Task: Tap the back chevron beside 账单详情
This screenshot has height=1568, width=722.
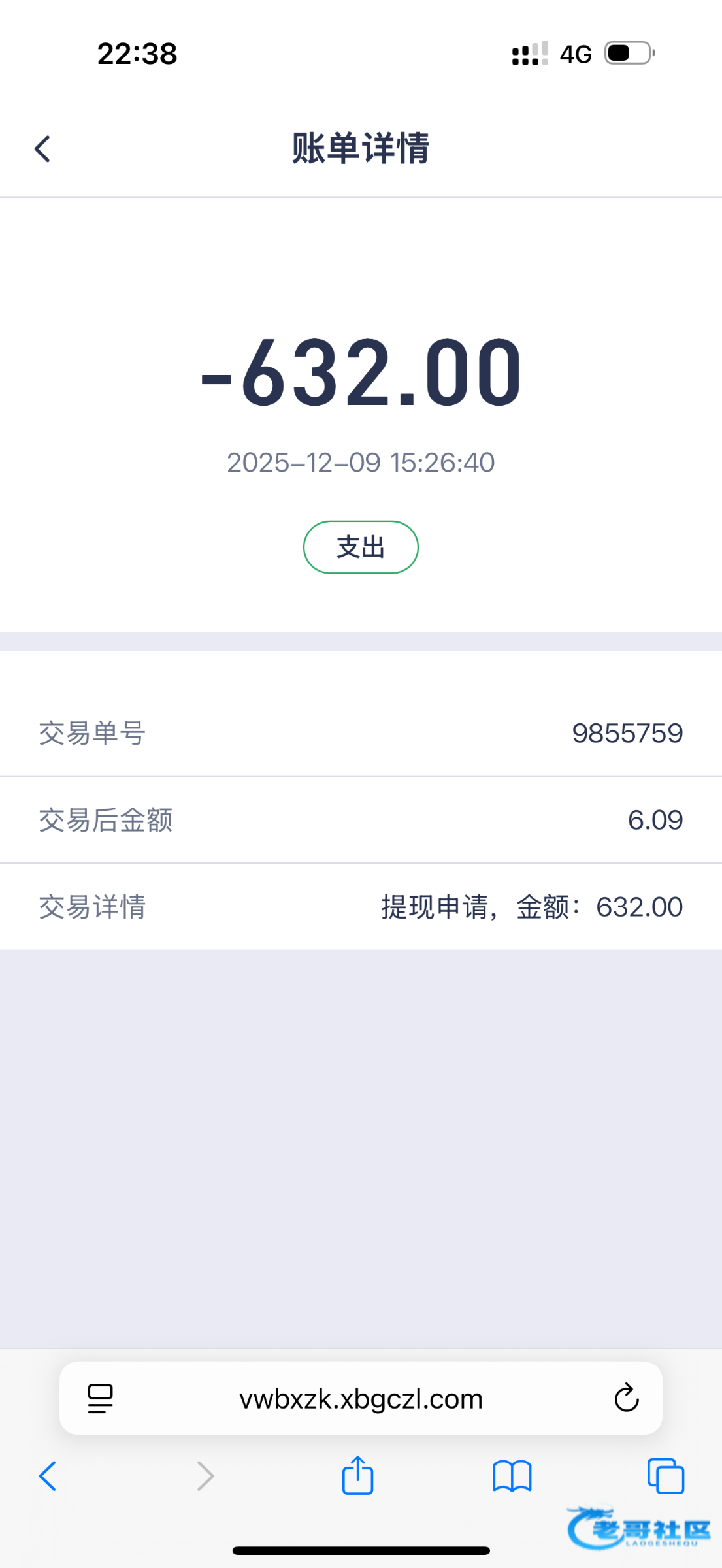Action: pos(42,149)
